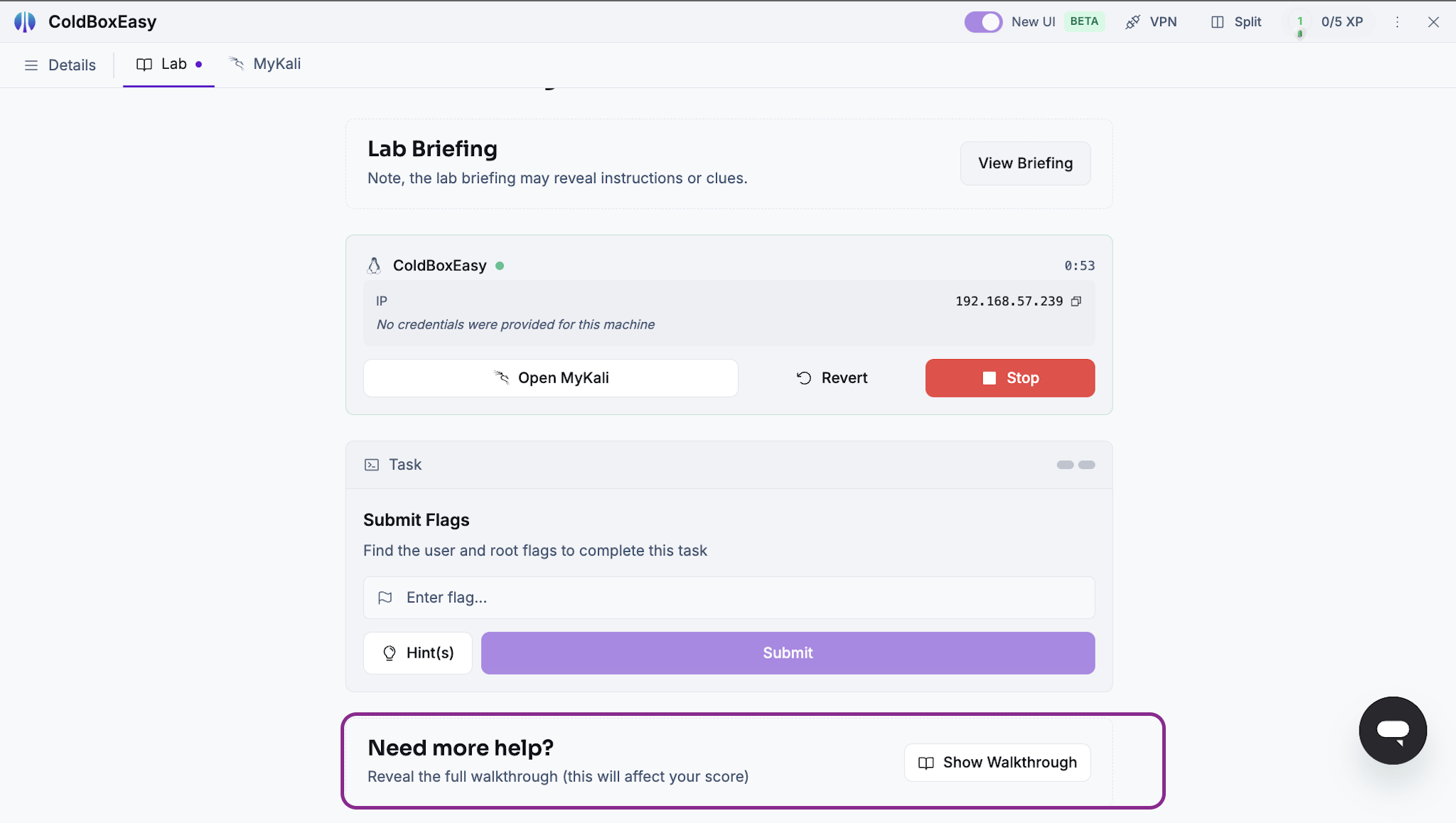Viewport: 1456px width, 823px height.
Task: Click the Task terminal icon
Action: [372, 465]
